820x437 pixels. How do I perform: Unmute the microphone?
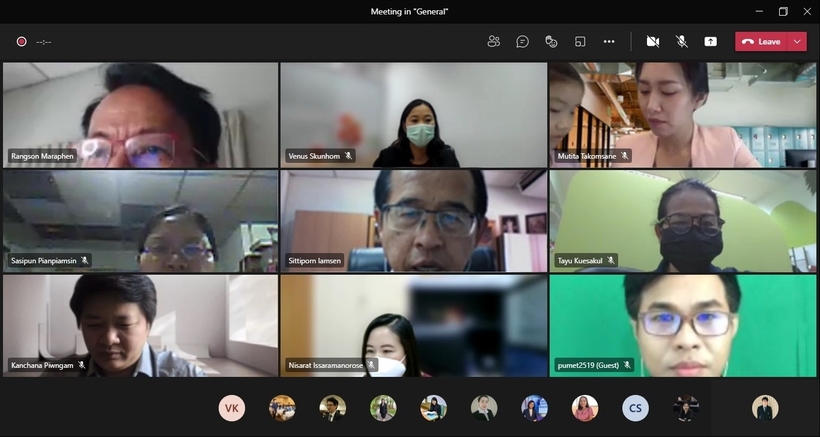coord(681,42)
